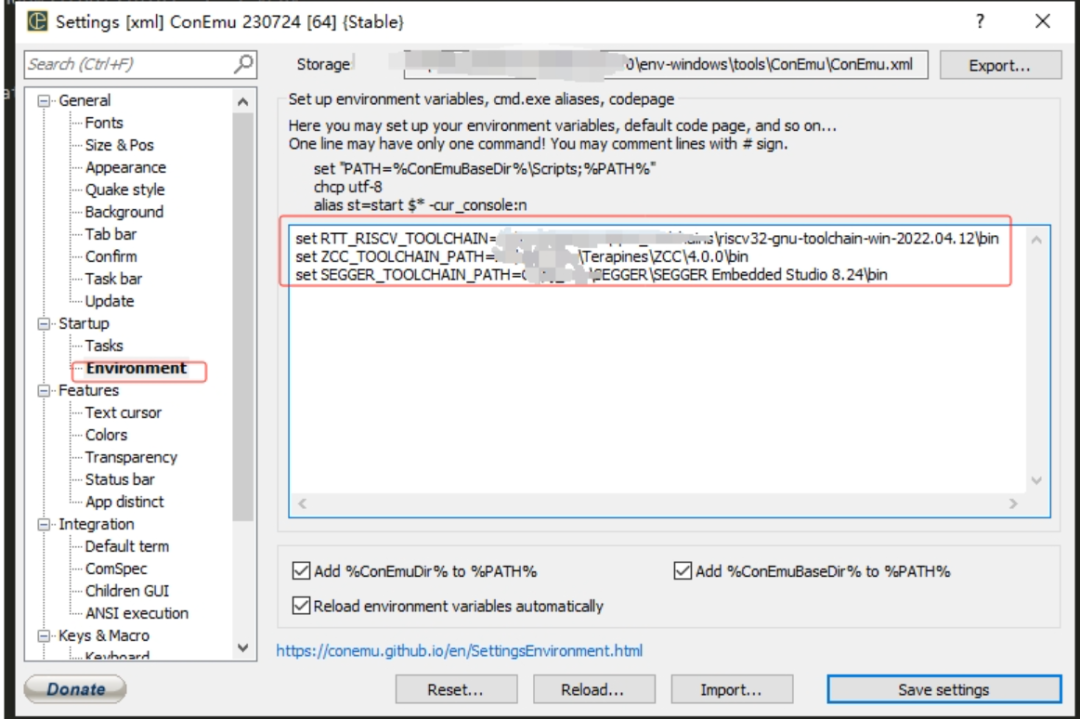The height and width of the screenshot is (719, 1080).
Task: Open the Update settings page
Action: pos(110,301)
